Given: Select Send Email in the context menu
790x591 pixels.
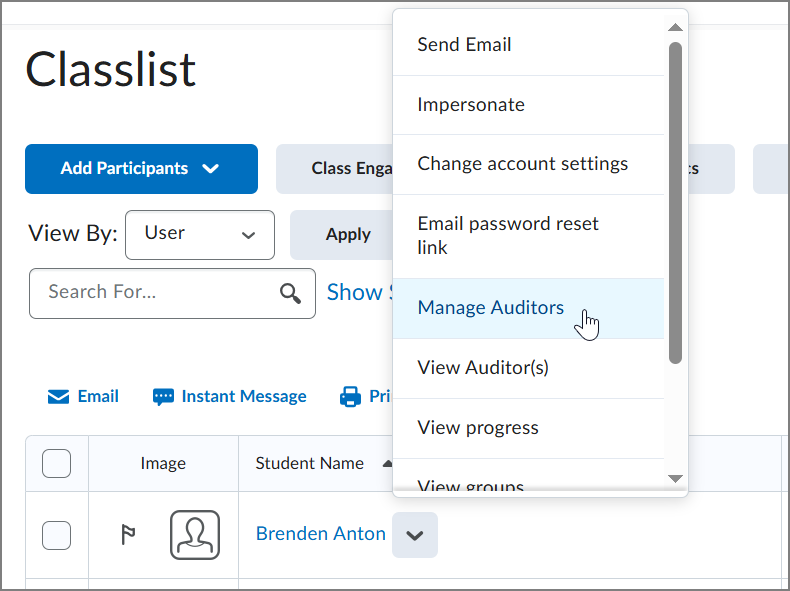Looking at the screenshot, I should click(x=465, y=45).
